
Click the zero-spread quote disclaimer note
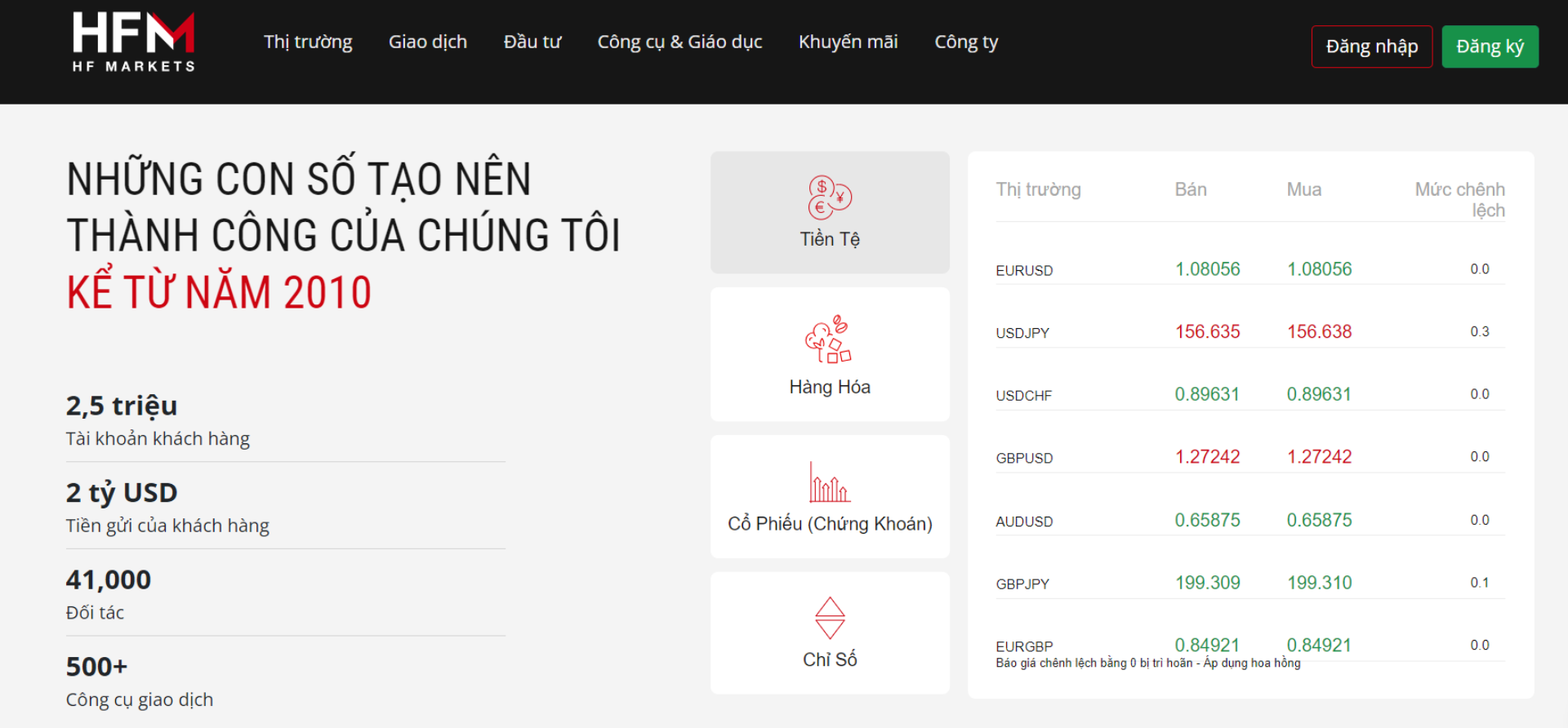(x=1148, y=663)
